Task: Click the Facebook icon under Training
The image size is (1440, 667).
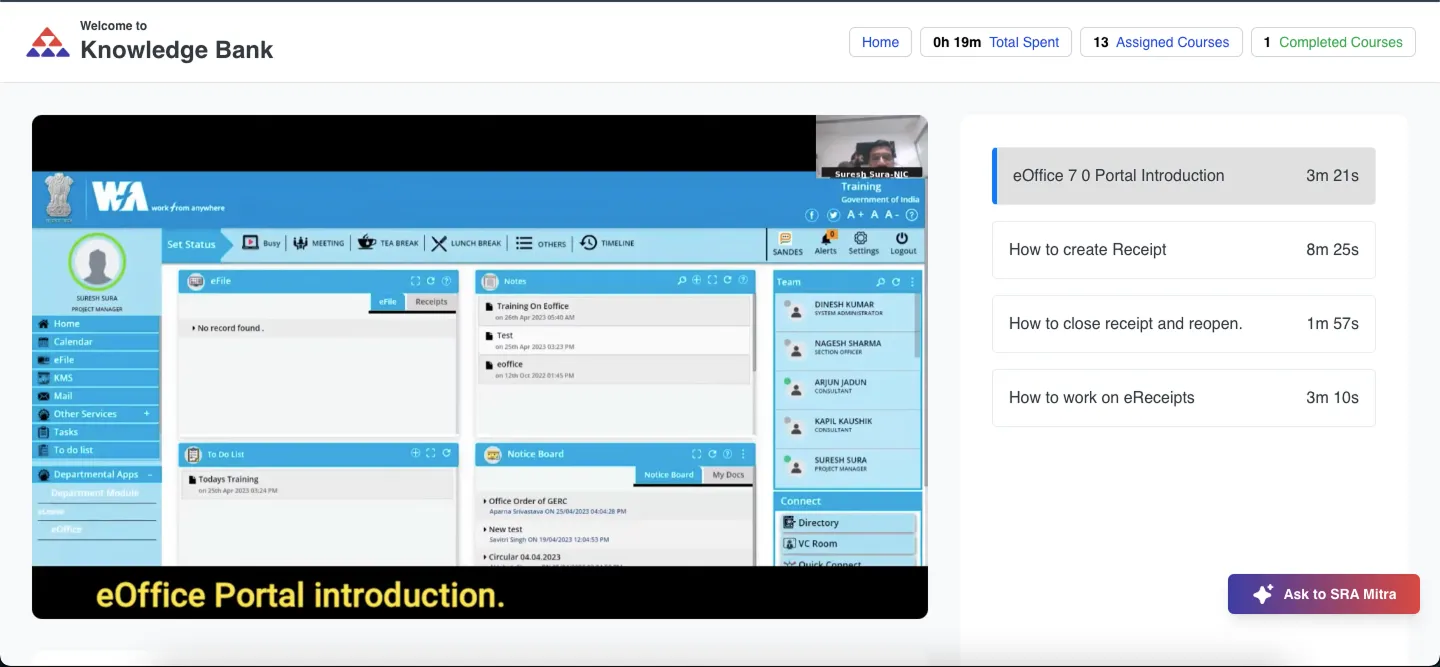Action: pyautogui.click(x=812, y=215)
